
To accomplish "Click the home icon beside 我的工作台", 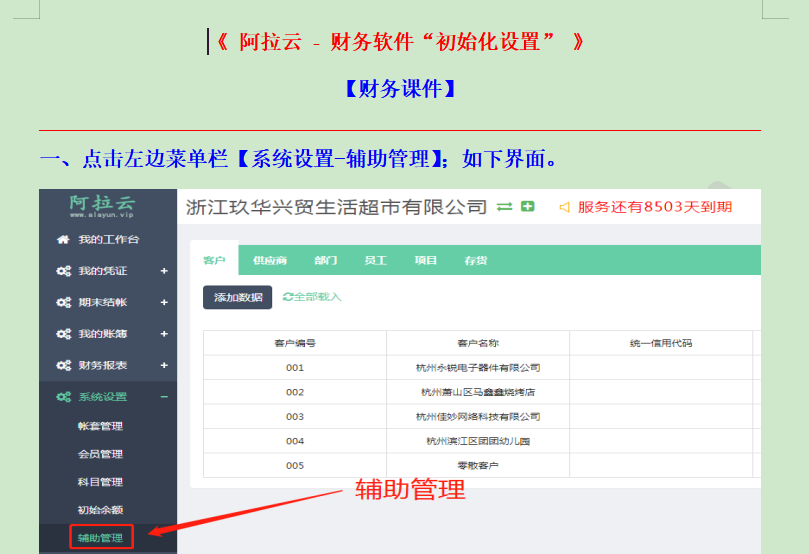I will pos(63,239).
